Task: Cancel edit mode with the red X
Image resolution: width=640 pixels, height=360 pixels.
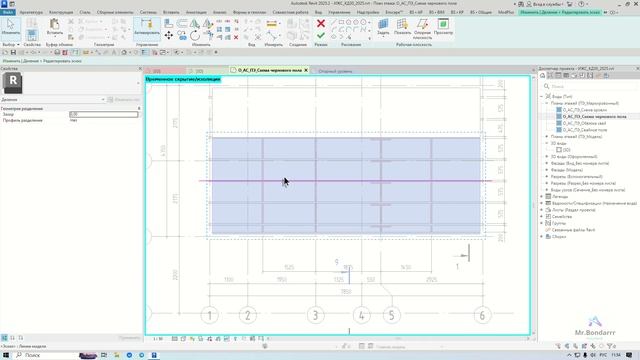Action: pyautogui.click(x=321, y=24)
